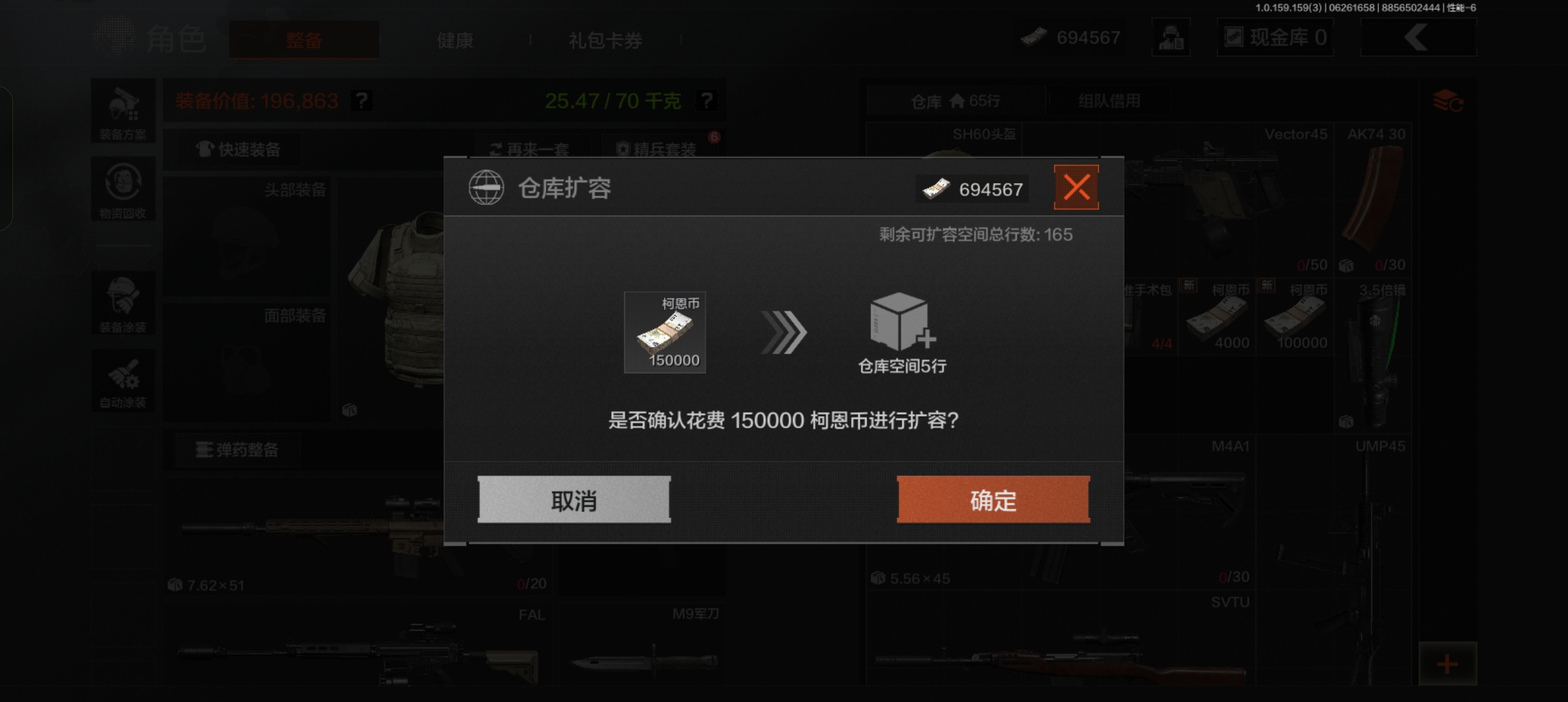This screenshot has height=702, width=1568.
Task: Switch to the 健康 tab
Action: 455,40
